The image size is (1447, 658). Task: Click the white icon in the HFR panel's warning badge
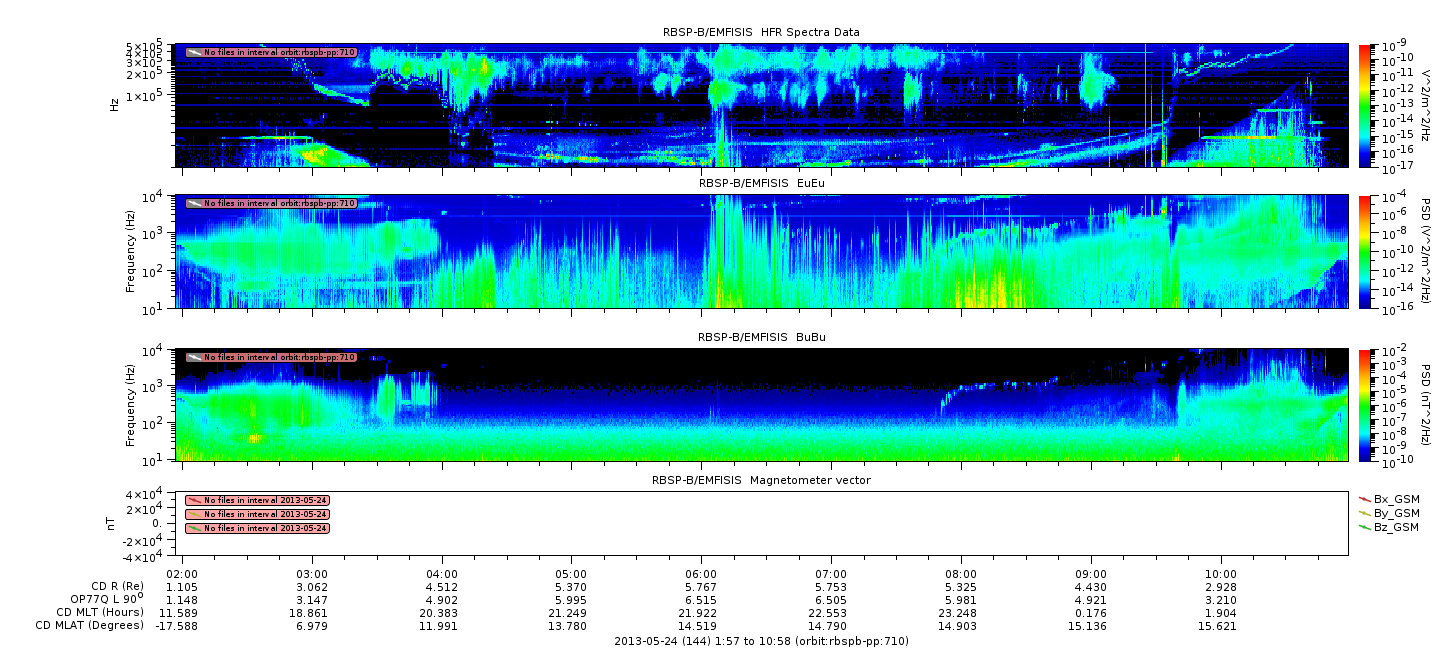[x=194, y=52]
